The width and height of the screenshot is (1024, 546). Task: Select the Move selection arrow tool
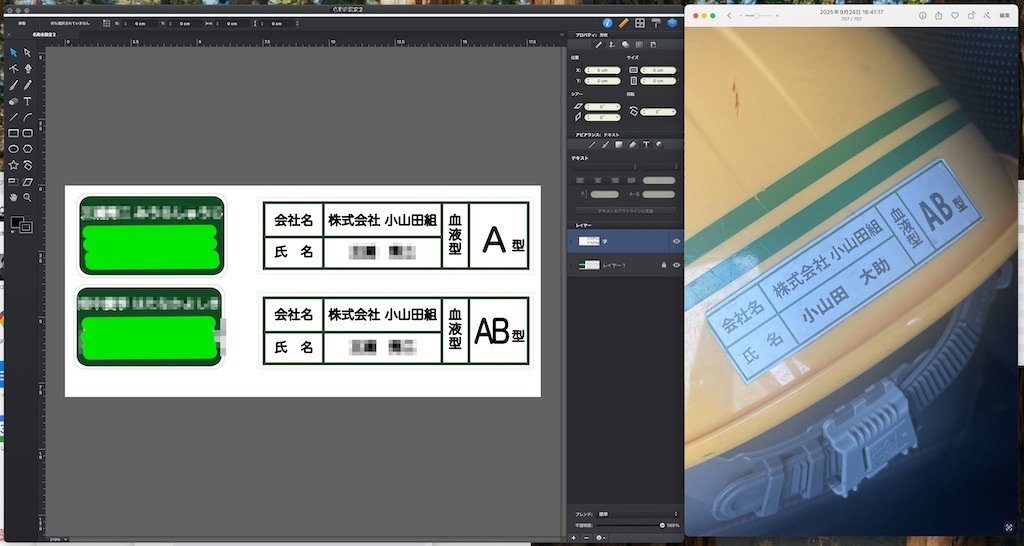[13, 53]
